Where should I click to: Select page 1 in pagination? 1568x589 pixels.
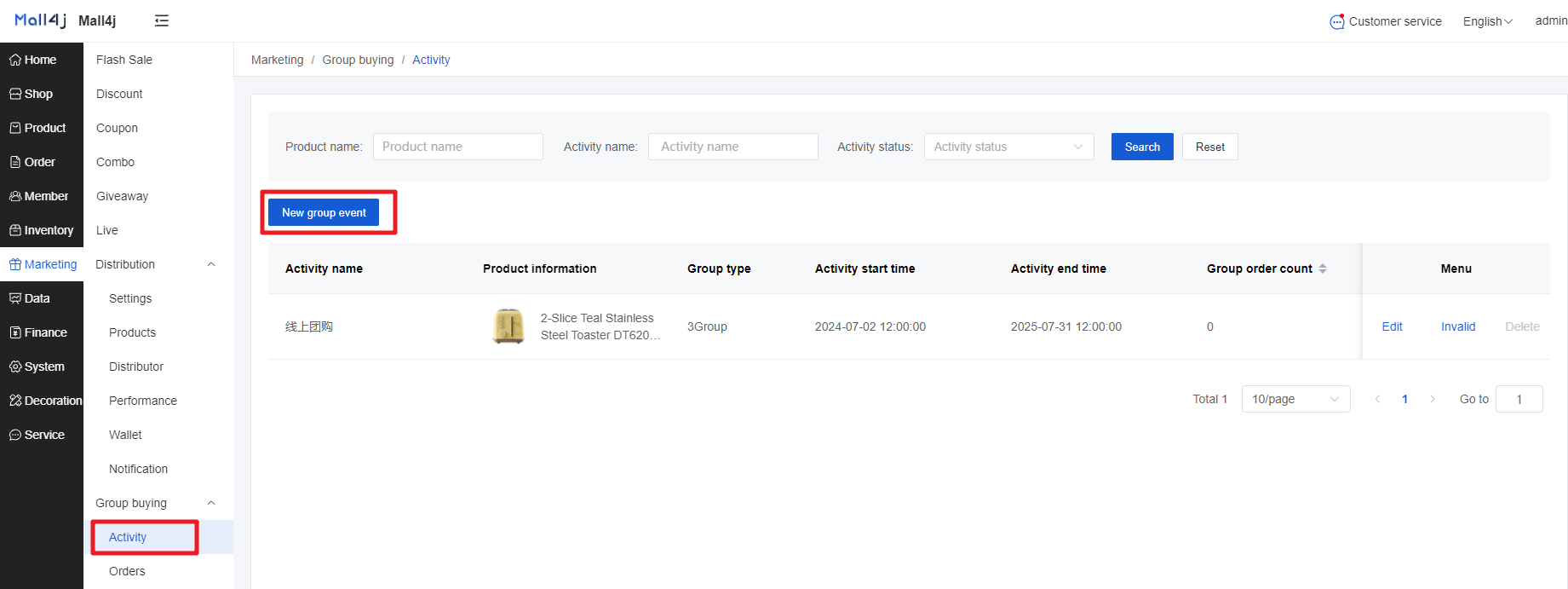[1404, 399]
